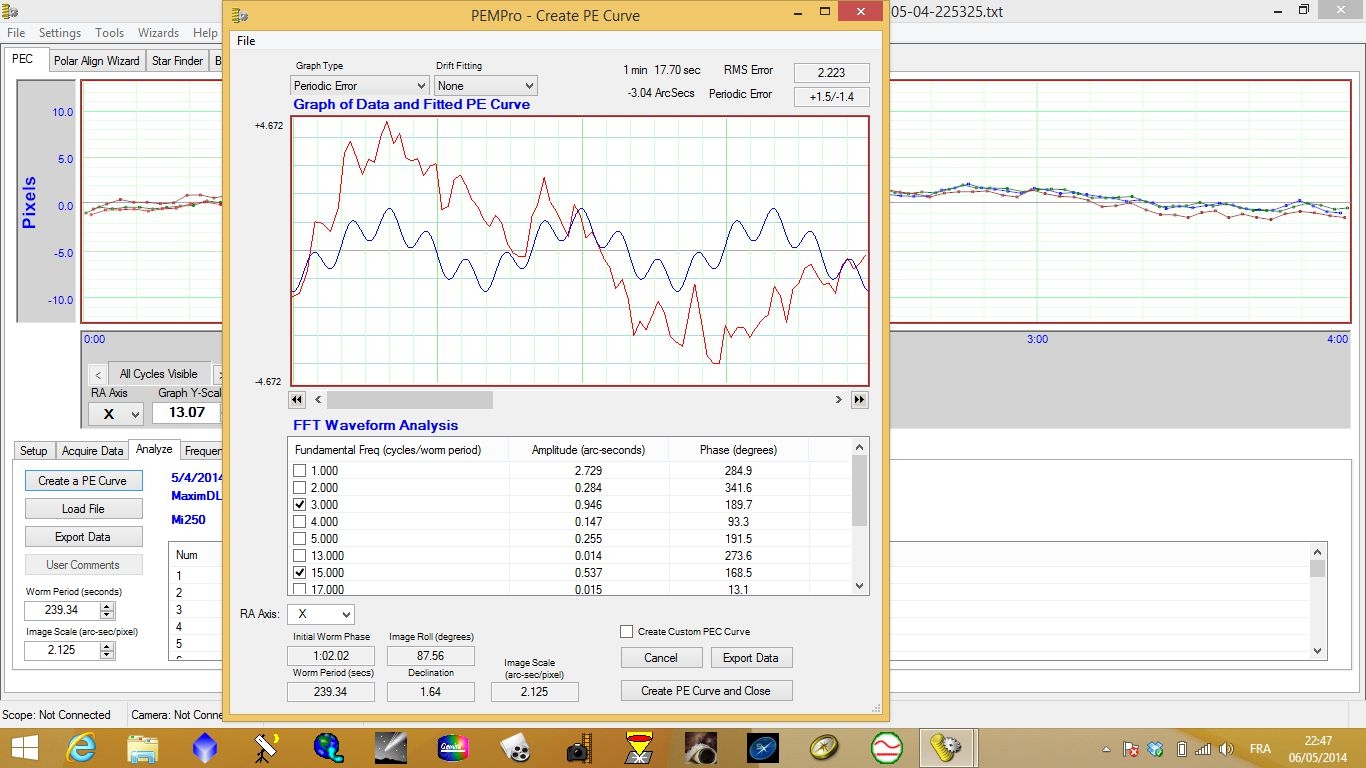Click the Load File button

(83, 509)
